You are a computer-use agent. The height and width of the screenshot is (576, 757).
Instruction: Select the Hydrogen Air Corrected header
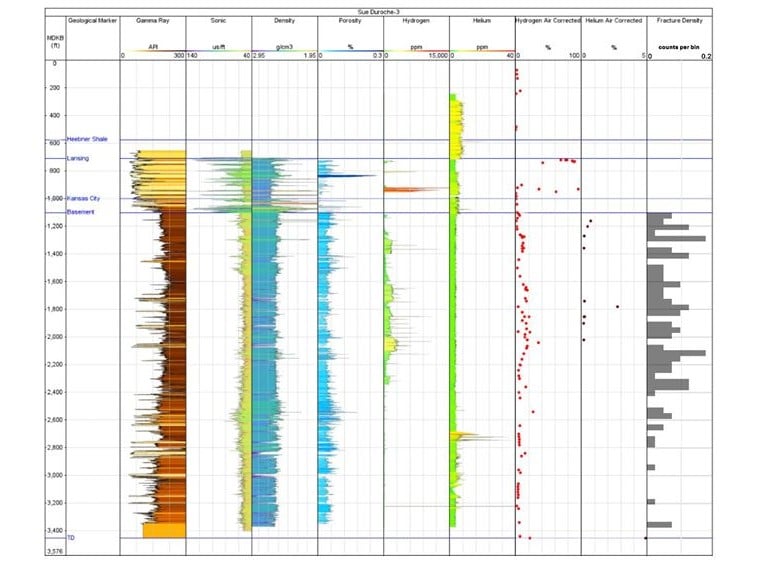click(x=546, y=20)
